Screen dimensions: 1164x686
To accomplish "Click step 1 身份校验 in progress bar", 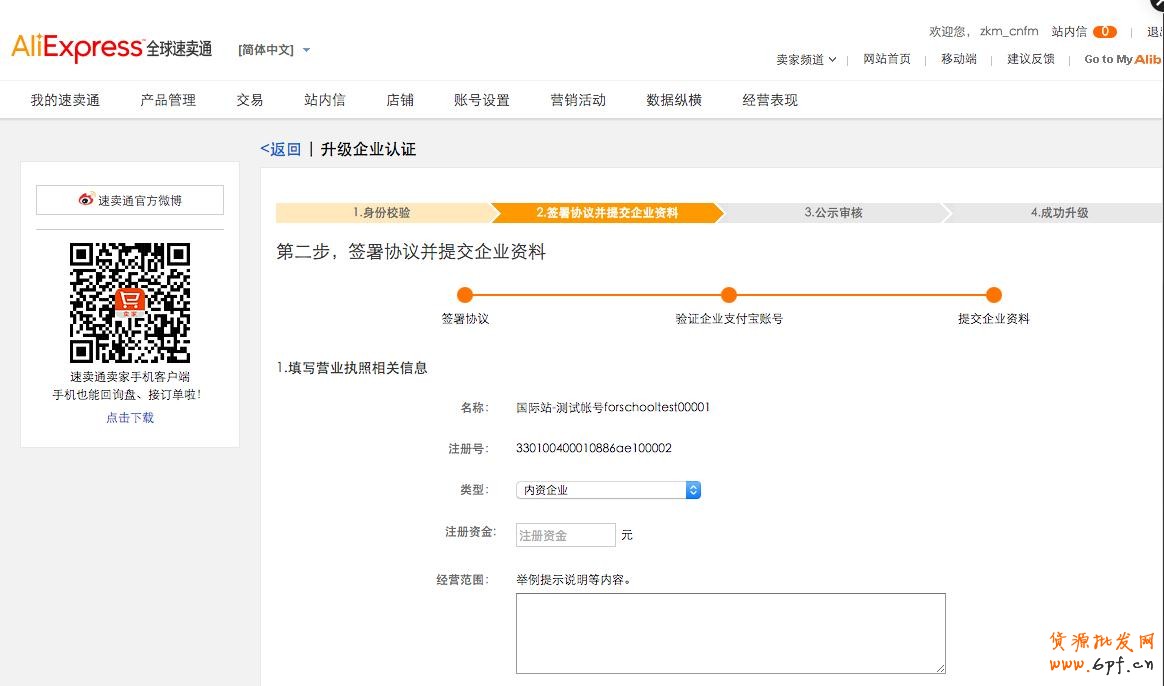I will [381, 213].
